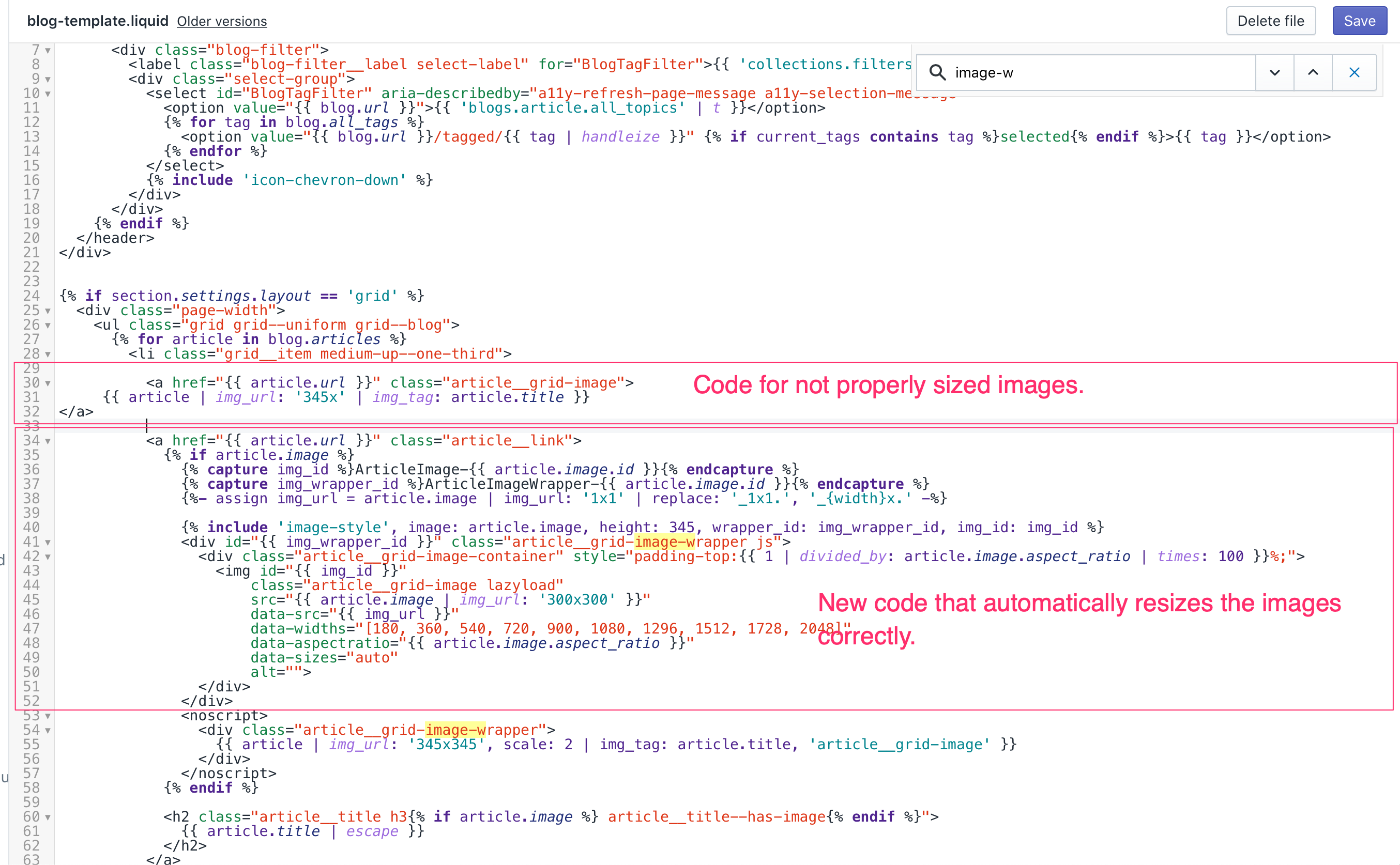Click line number 45 in the gutter

point(32,599)
